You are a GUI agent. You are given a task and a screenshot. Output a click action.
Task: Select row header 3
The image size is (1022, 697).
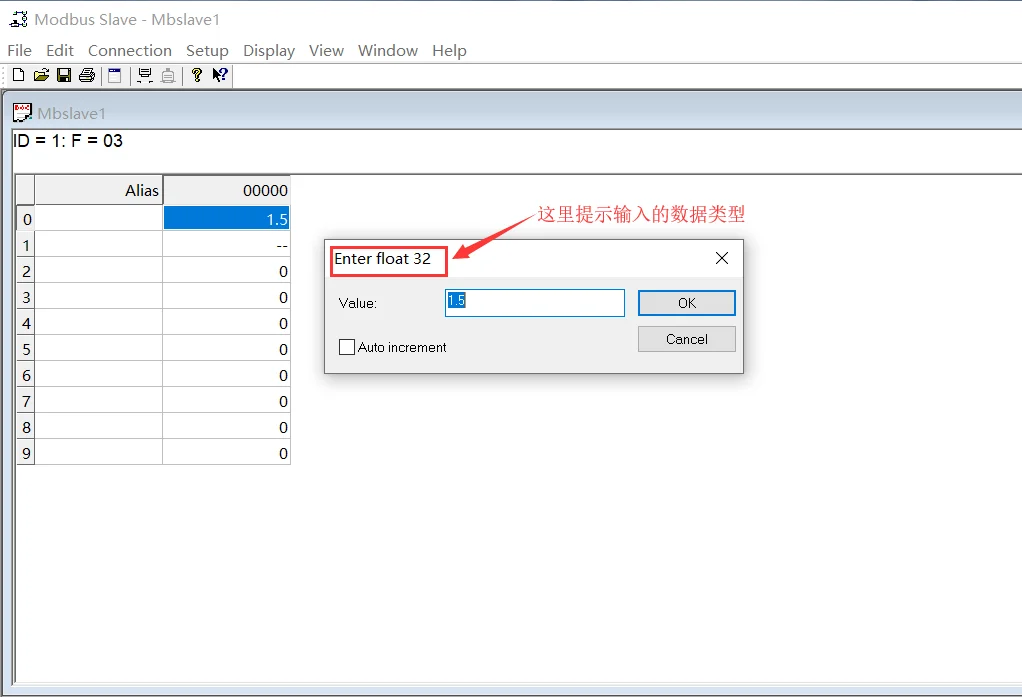25,297
